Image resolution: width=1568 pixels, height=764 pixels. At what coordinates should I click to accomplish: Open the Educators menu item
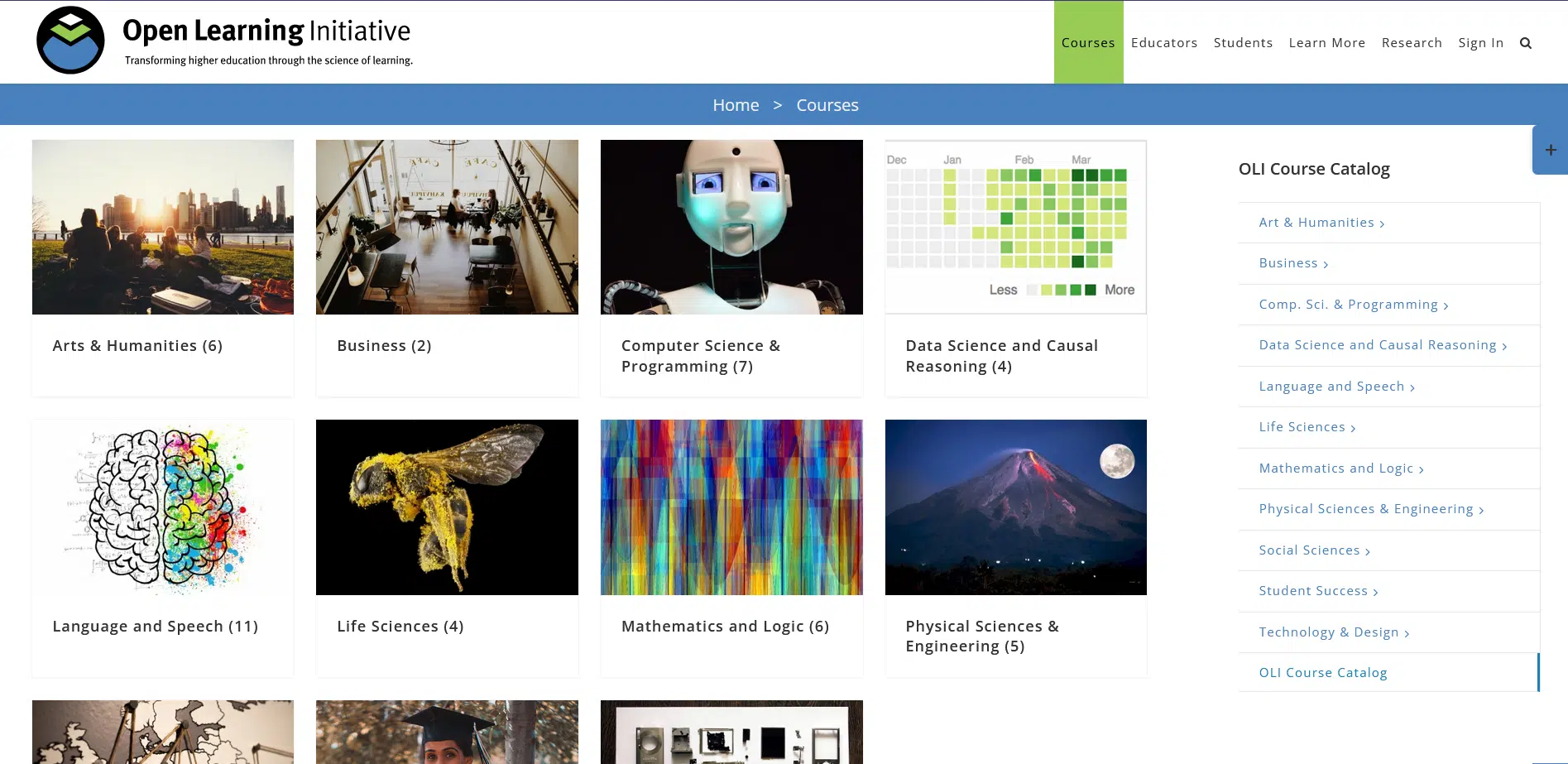[1164, 42]
